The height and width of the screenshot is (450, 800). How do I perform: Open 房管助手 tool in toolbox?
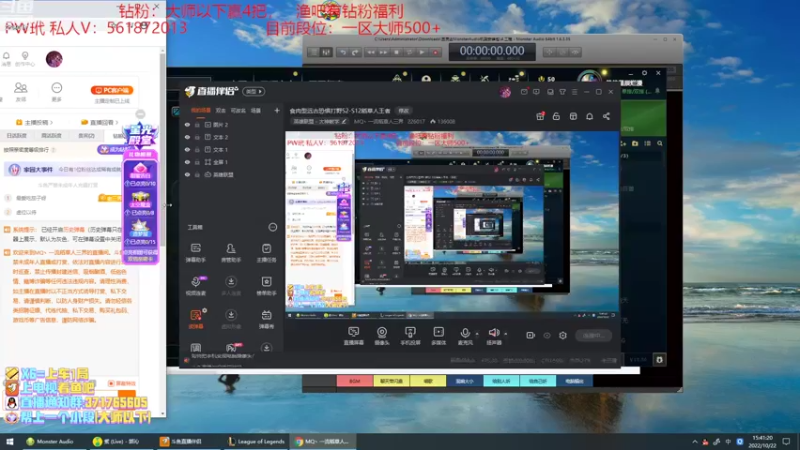coord(231,253)
